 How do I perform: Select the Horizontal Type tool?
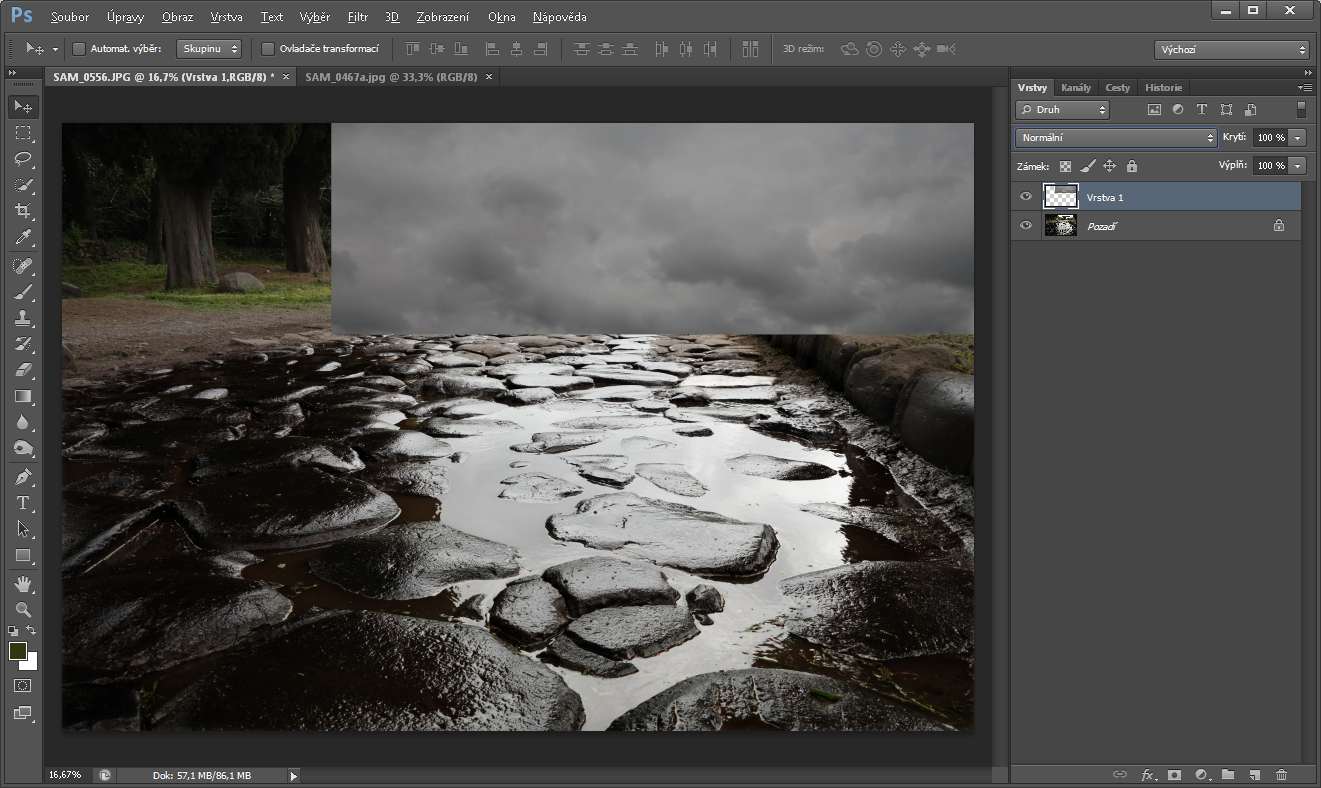click(x=23, y=503)
